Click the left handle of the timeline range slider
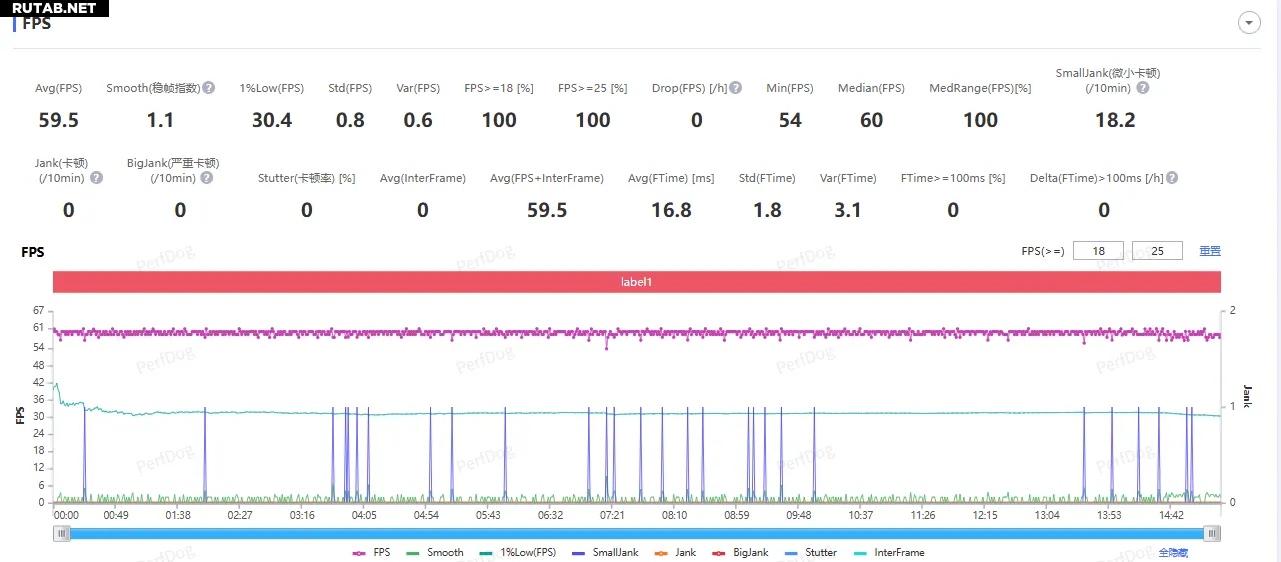 coord(62,534)
